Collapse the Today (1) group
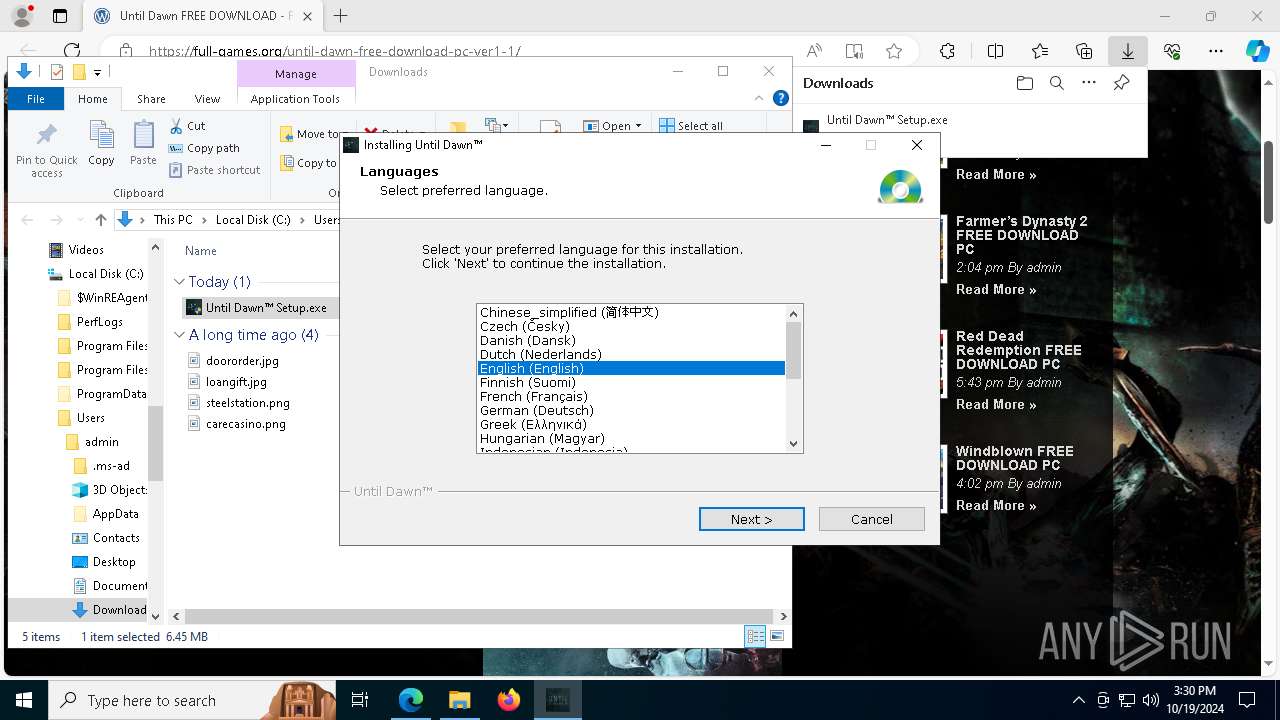This screenshot has height=720, width=1280. (x=180, y=282)
